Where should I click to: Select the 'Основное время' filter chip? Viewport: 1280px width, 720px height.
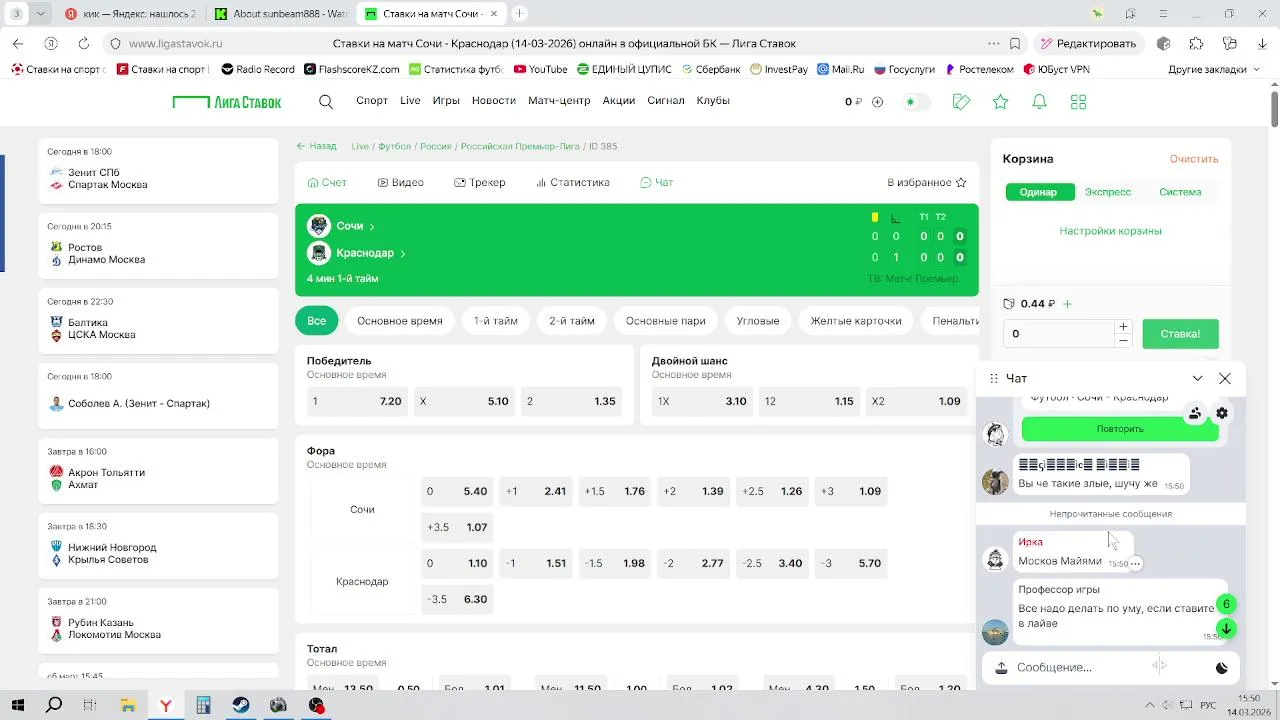pos(399,321)
